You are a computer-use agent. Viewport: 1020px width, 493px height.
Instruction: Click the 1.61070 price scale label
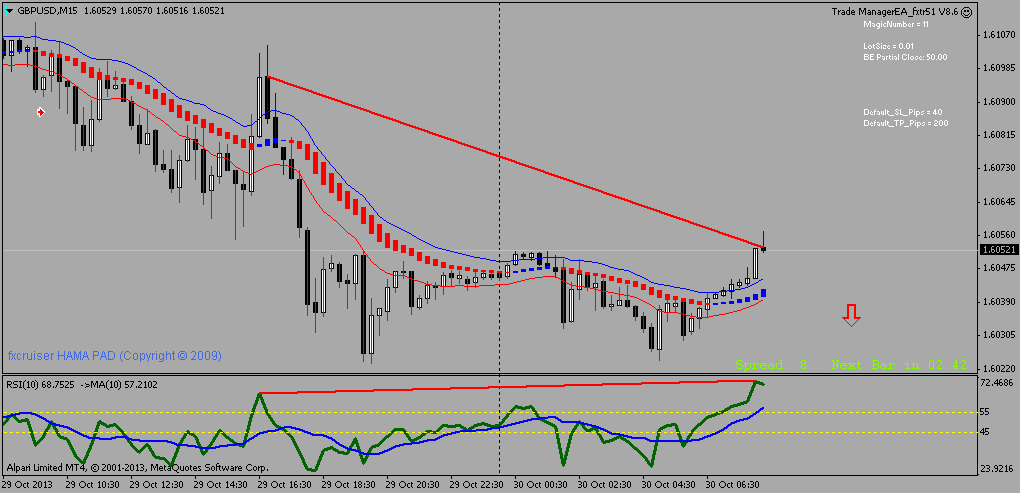tap(997, 35)
